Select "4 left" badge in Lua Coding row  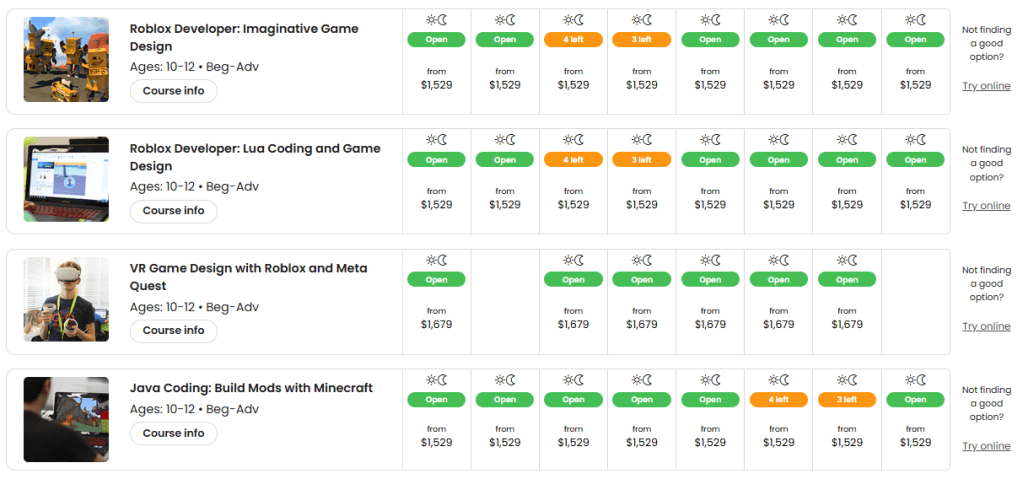point(573,159)
